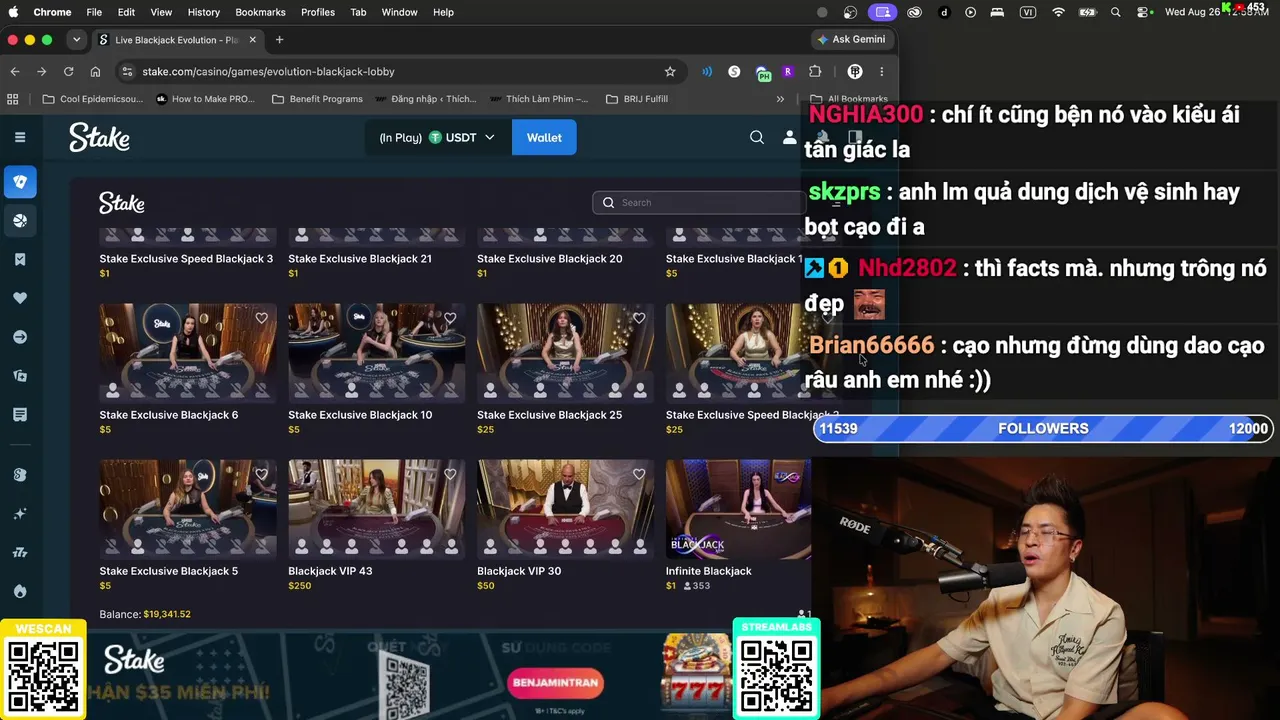The width and height of the screenshot is (1280, 720).
Task: Click the Stake Exclusive Speed Blackjack 3 title
Action: 186,259
